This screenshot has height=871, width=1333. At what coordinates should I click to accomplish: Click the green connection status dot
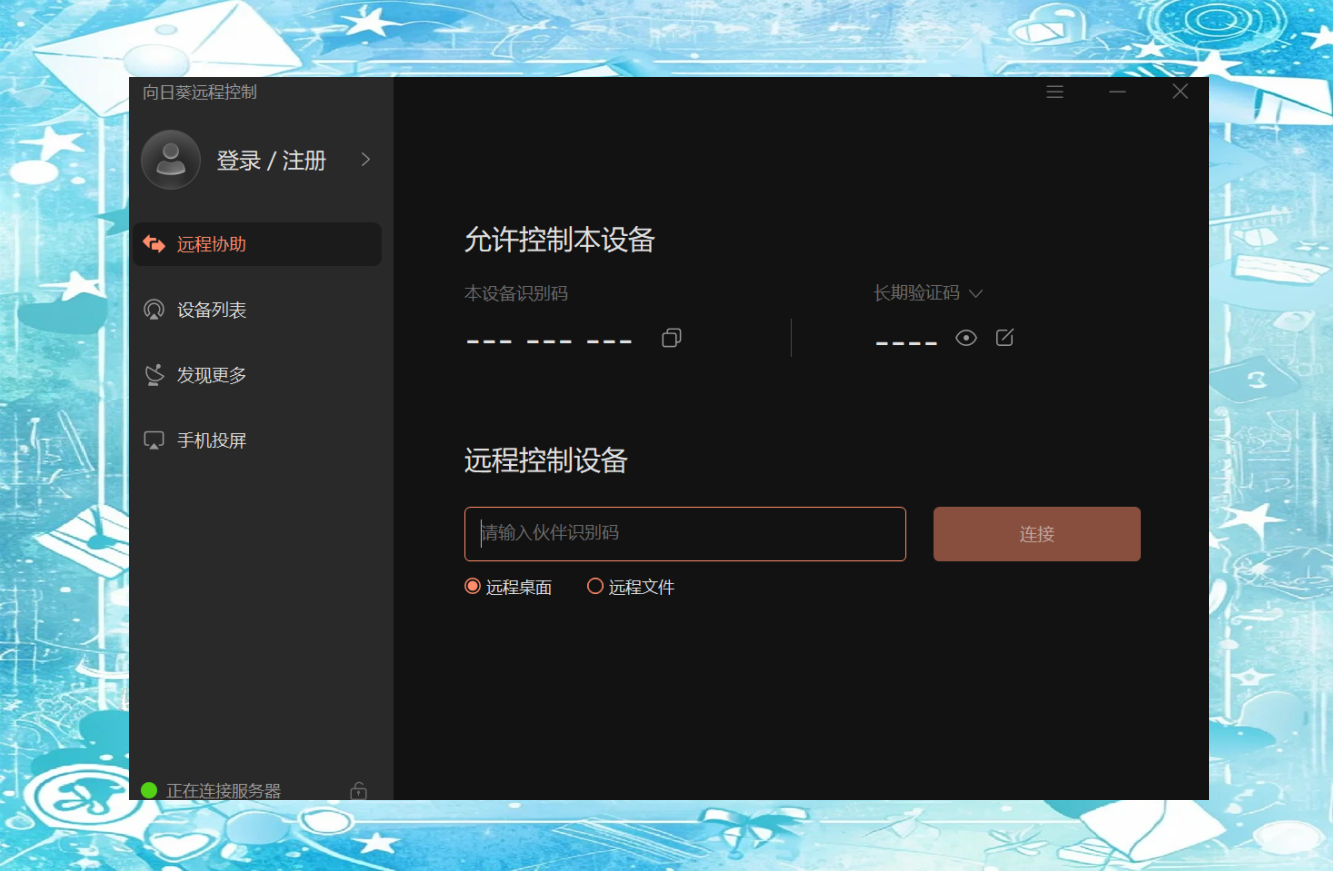point(150,791)
